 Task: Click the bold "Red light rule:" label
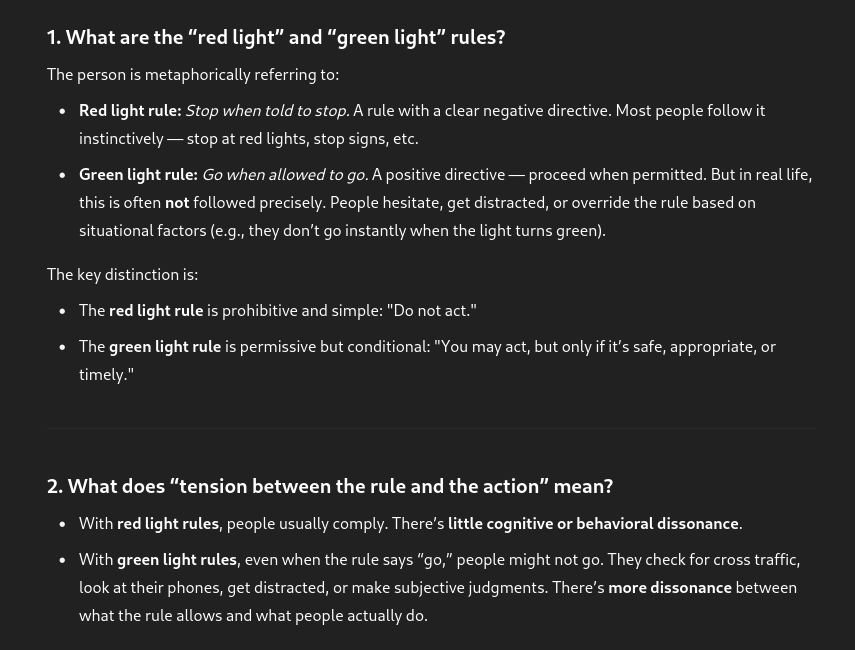pyautogui.click(x=130, y=111)
